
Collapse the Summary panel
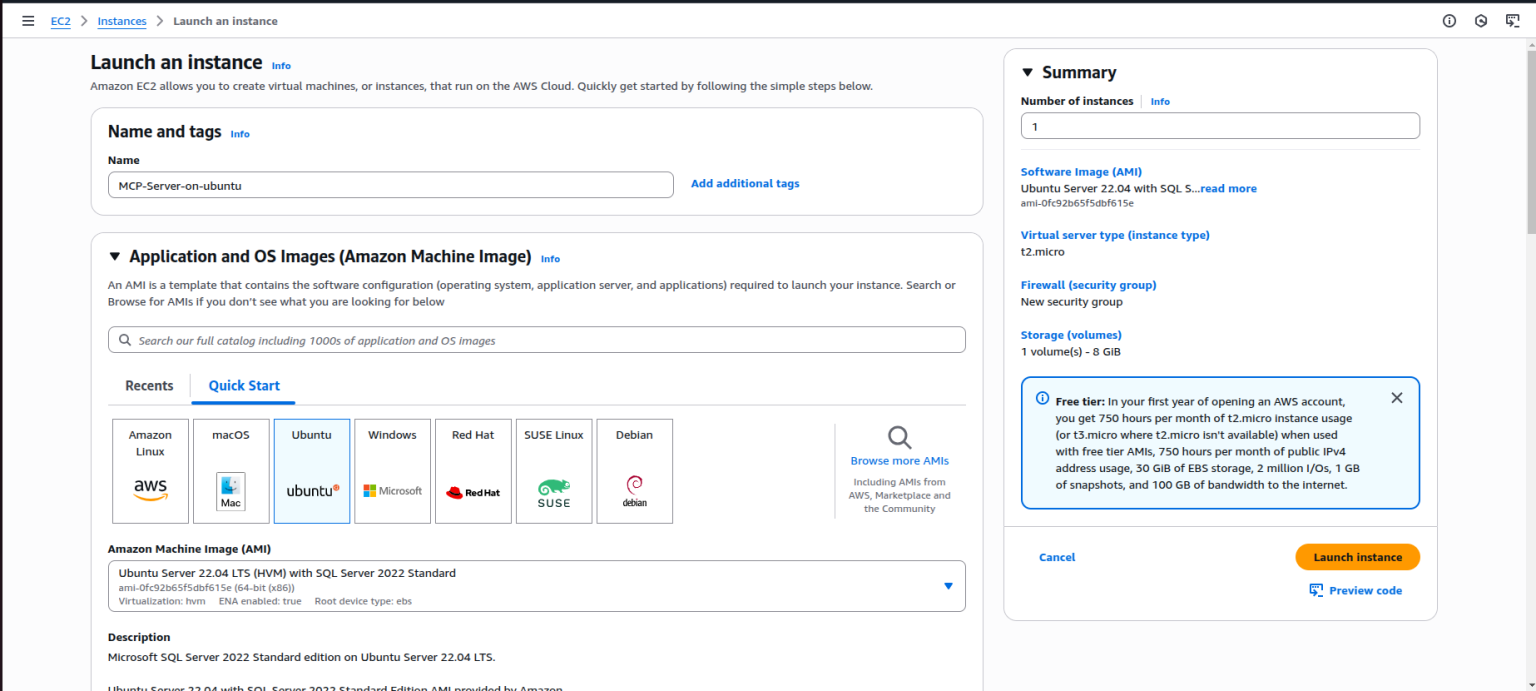[1025, 71]
